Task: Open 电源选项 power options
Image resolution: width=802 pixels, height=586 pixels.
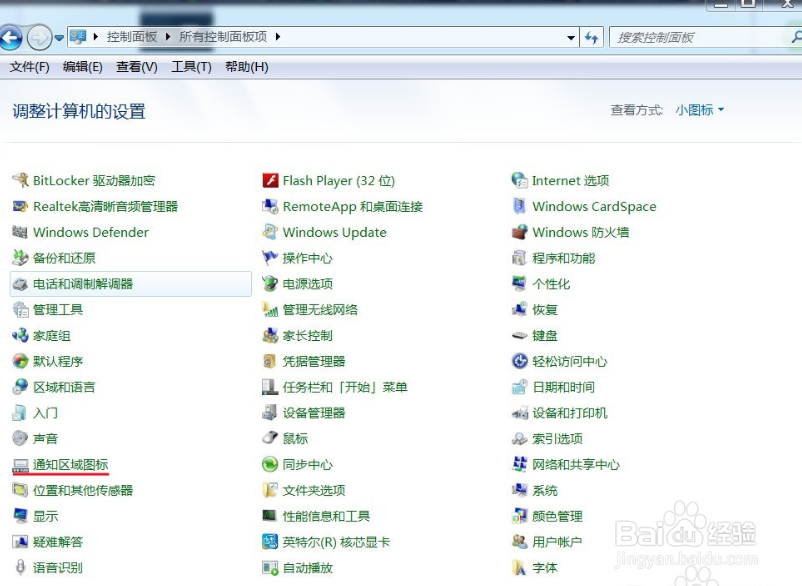Action: 307,283
